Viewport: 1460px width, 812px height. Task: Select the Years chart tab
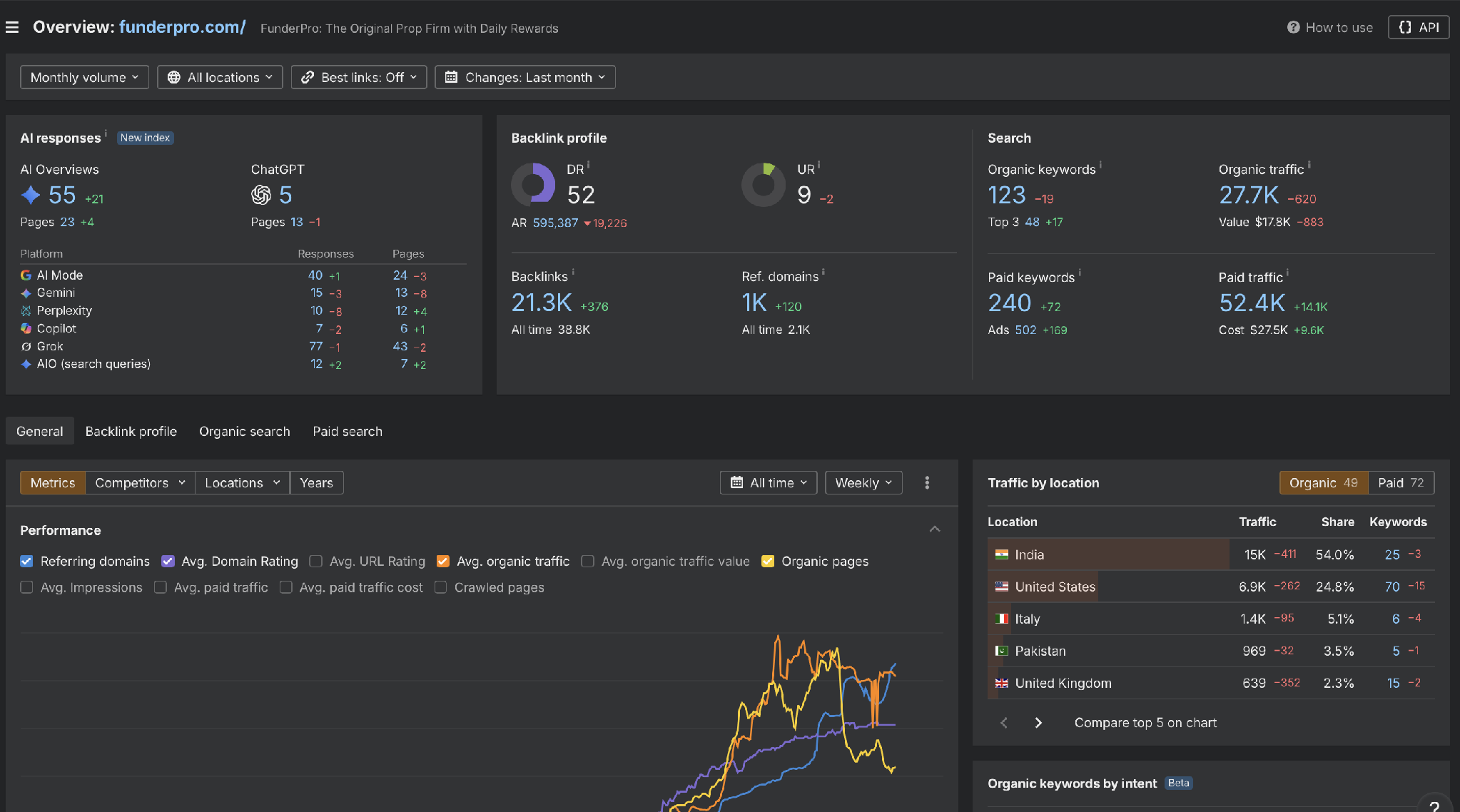316,483
